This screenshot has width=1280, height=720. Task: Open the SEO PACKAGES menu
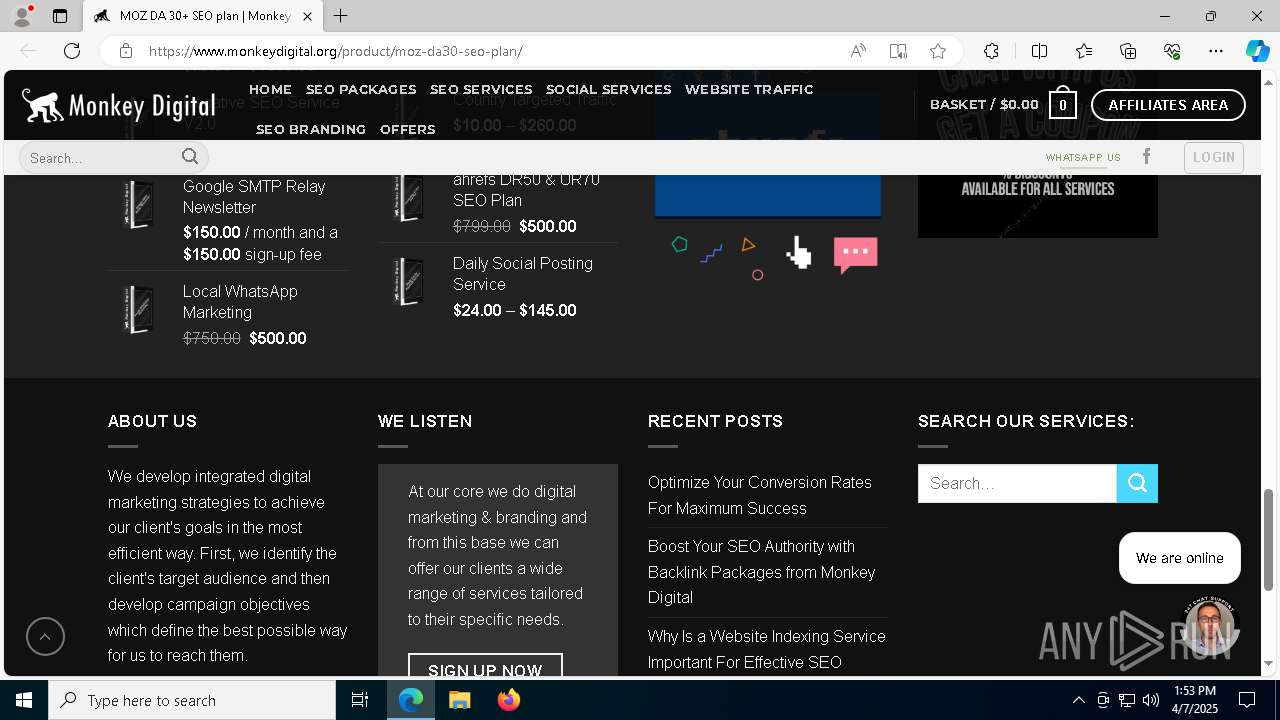pos(361,89)
